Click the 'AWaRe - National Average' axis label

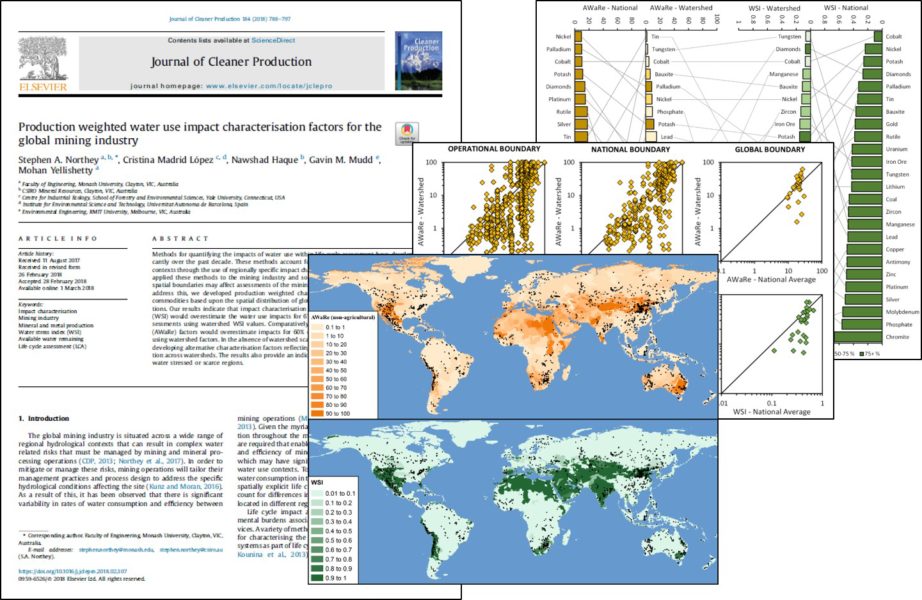tap(771, 279)
